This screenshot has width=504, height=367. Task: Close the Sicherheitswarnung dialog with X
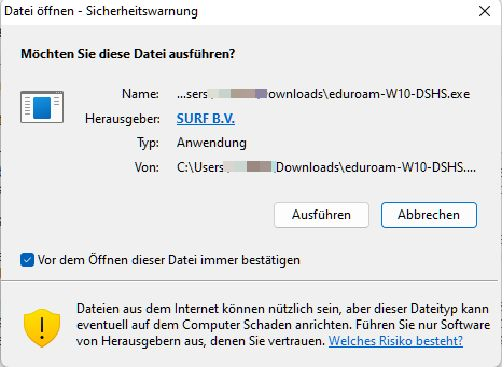[484, 11]
